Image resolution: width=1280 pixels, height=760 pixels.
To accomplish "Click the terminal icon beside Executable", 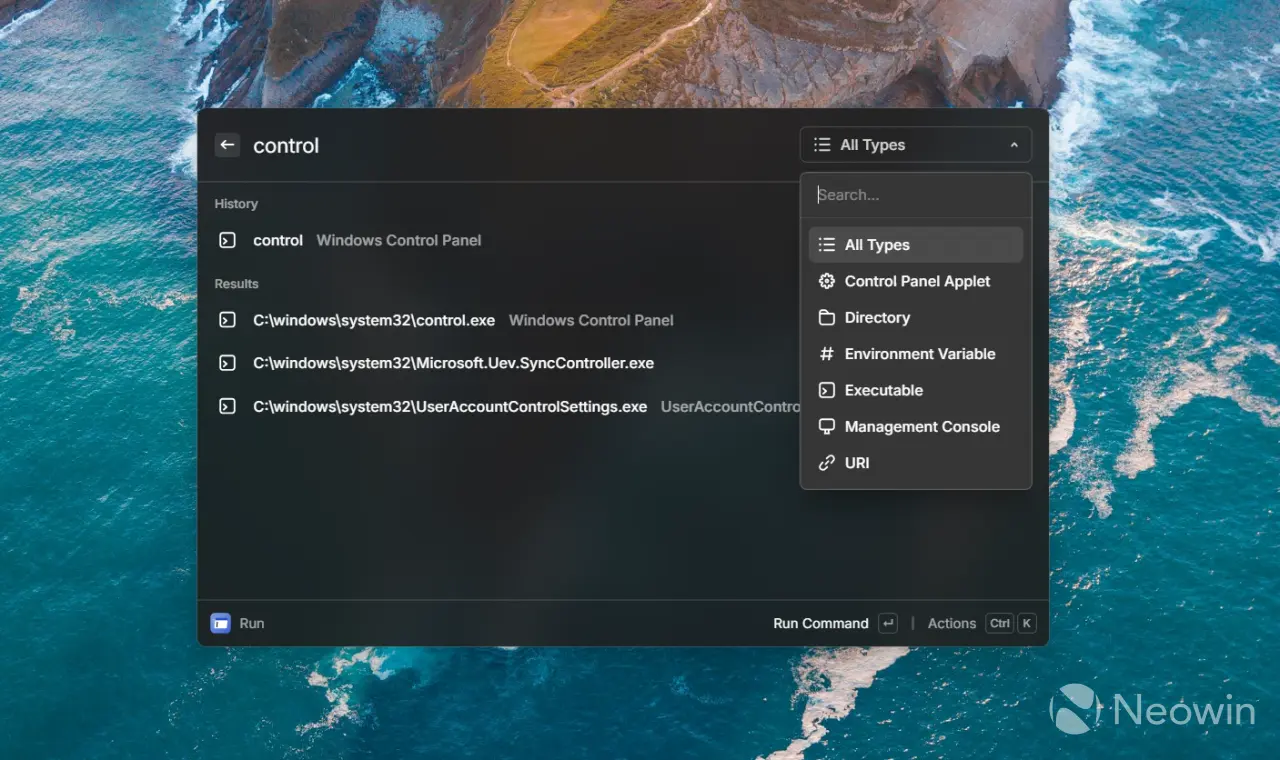I will pyautogui.click(x=826, y=390).
